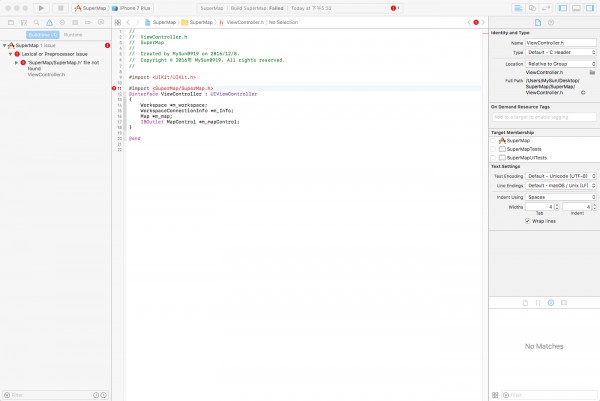This screenshot has height=401, width=600.
Task: Edit the Name field ViewController.h
Action: pyautogui.click(x=561, y=43)
